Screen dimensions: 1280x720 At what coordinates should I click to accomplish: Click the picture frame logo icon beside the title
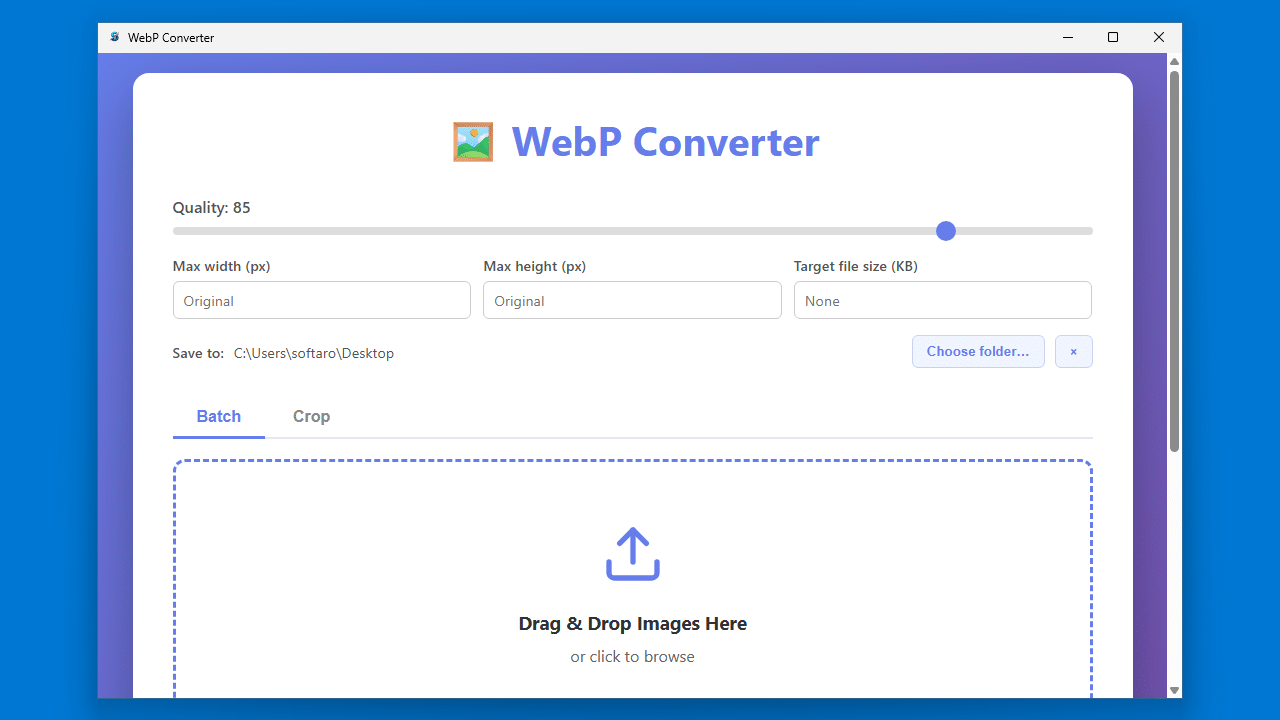(473, 142)
